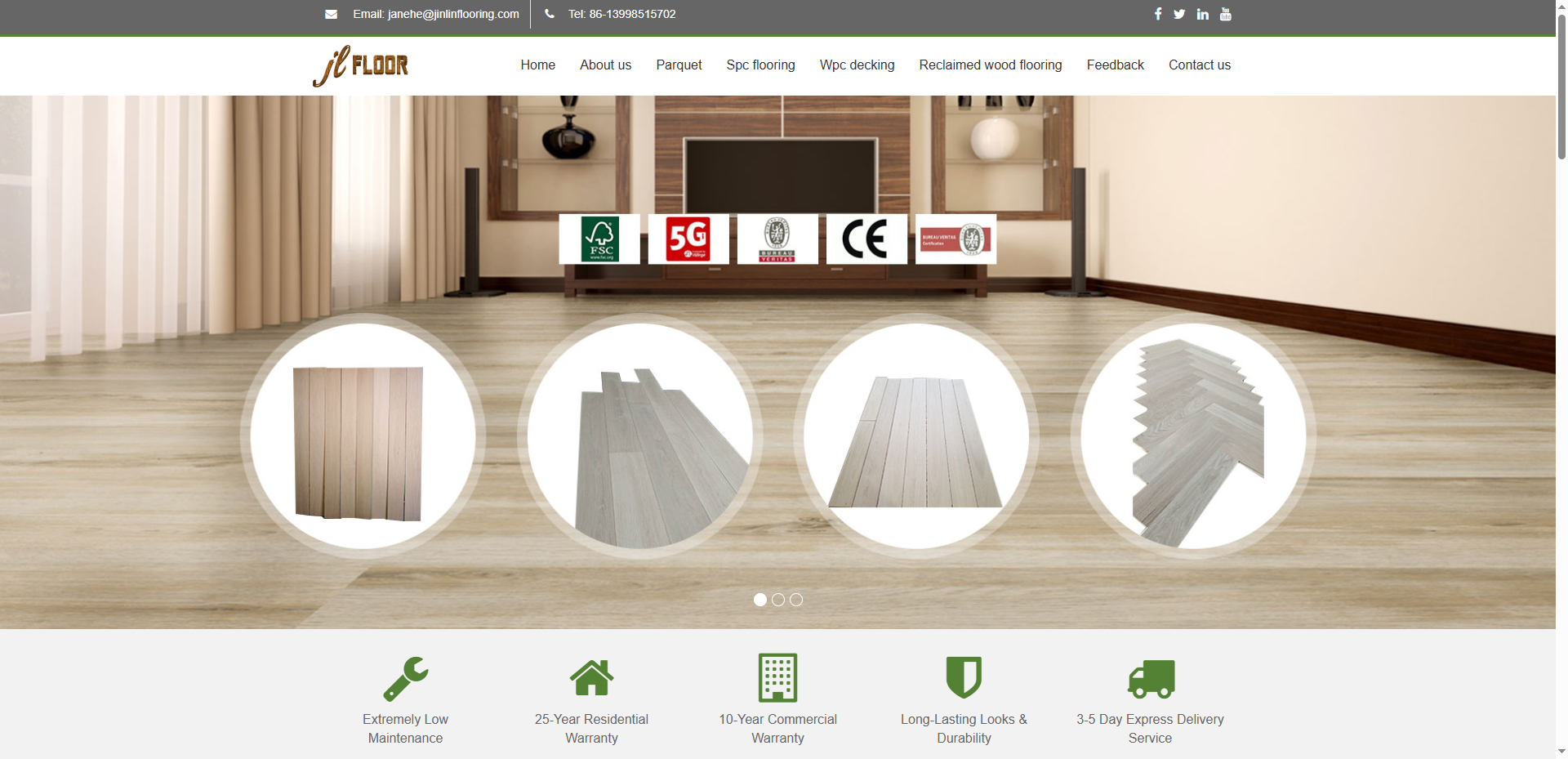1568x759 pixels.
Task: Switch to the third carousel slide dot
Action: pyautogui.click(x=796, y=600)
